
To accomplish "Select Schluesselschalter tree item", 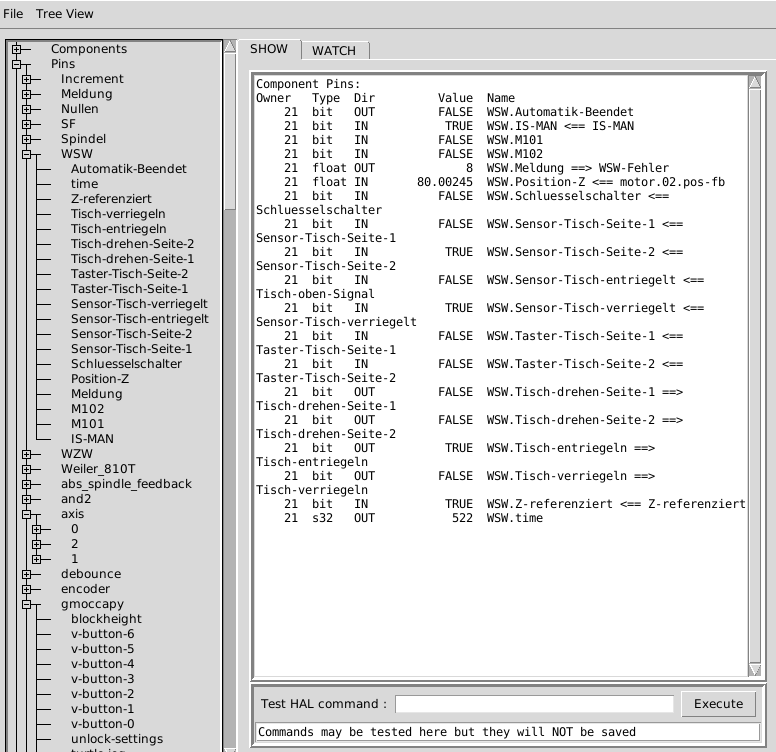I will click(x=127, y=364).
